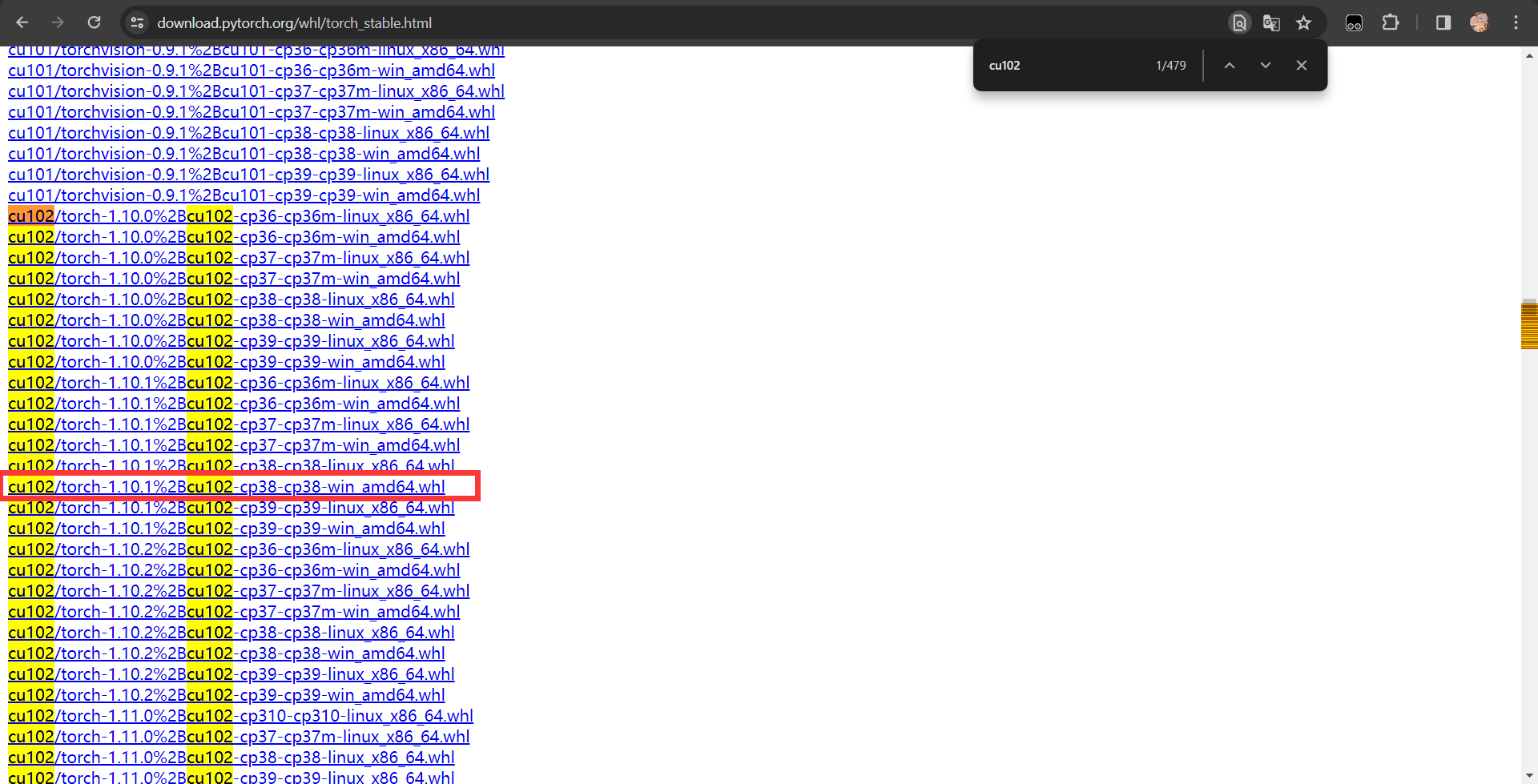The image size is (1538, 784).
Task: Open torch-1.10.0 cu102 cp39 win_amd64 link
Action: click(x=226, y=362)
